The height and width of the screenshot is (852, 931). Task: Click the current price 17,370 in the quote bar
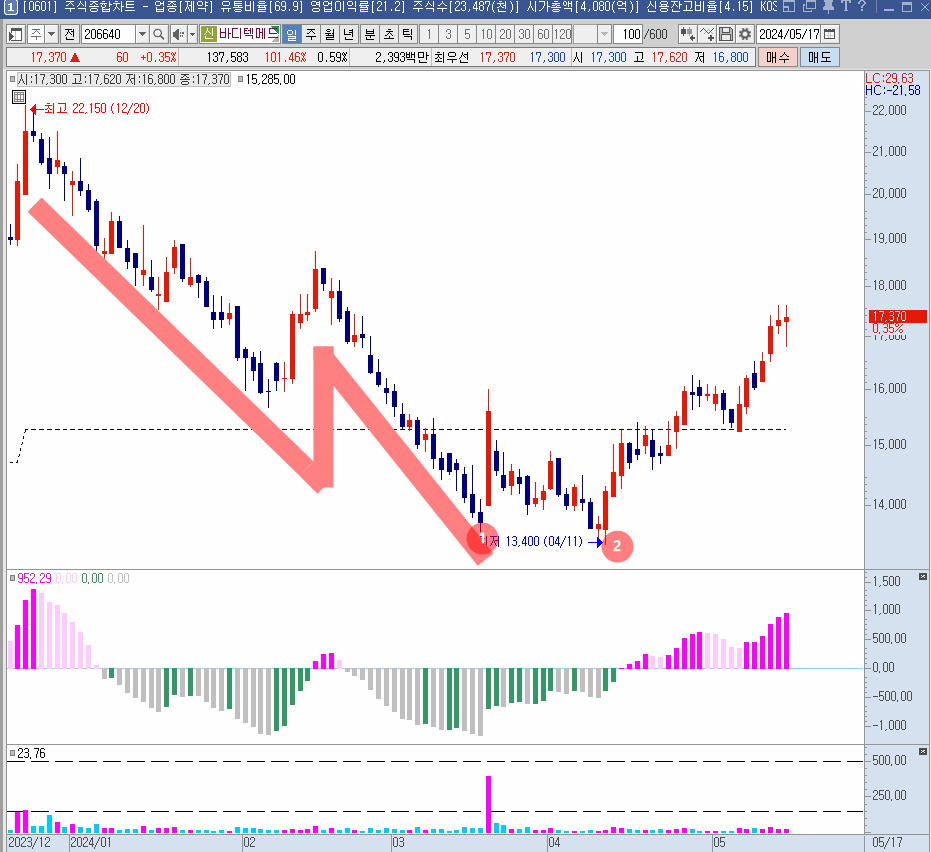48,58
